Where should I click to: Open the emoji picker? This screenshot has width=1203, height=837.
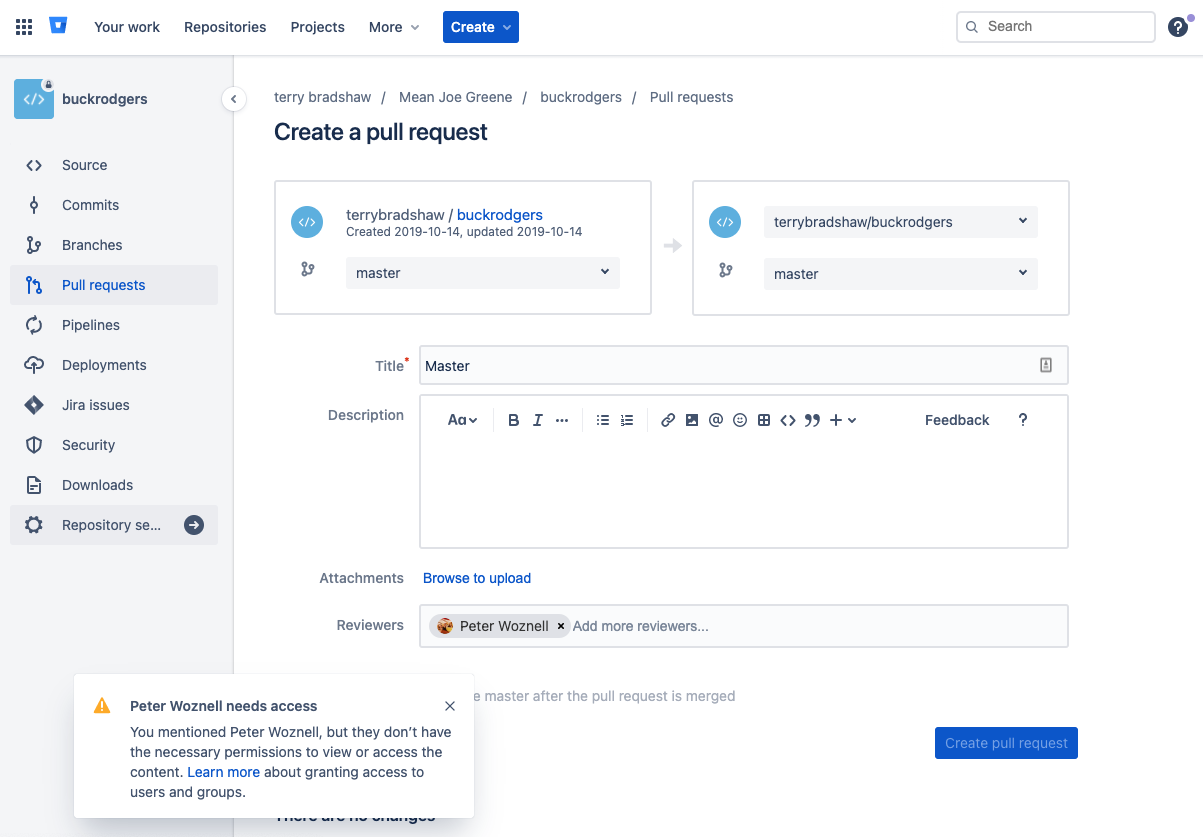click(740, 420)
